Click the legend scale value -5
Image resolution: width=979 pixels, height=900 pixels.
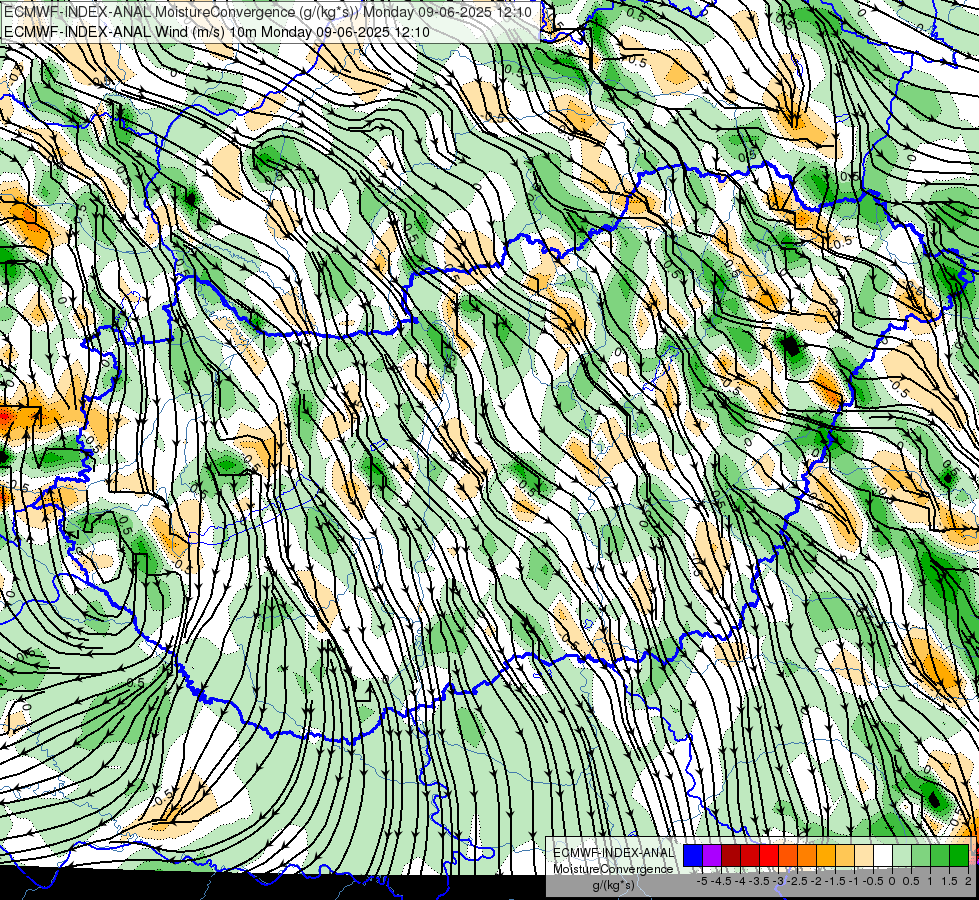tap(702, 881)
